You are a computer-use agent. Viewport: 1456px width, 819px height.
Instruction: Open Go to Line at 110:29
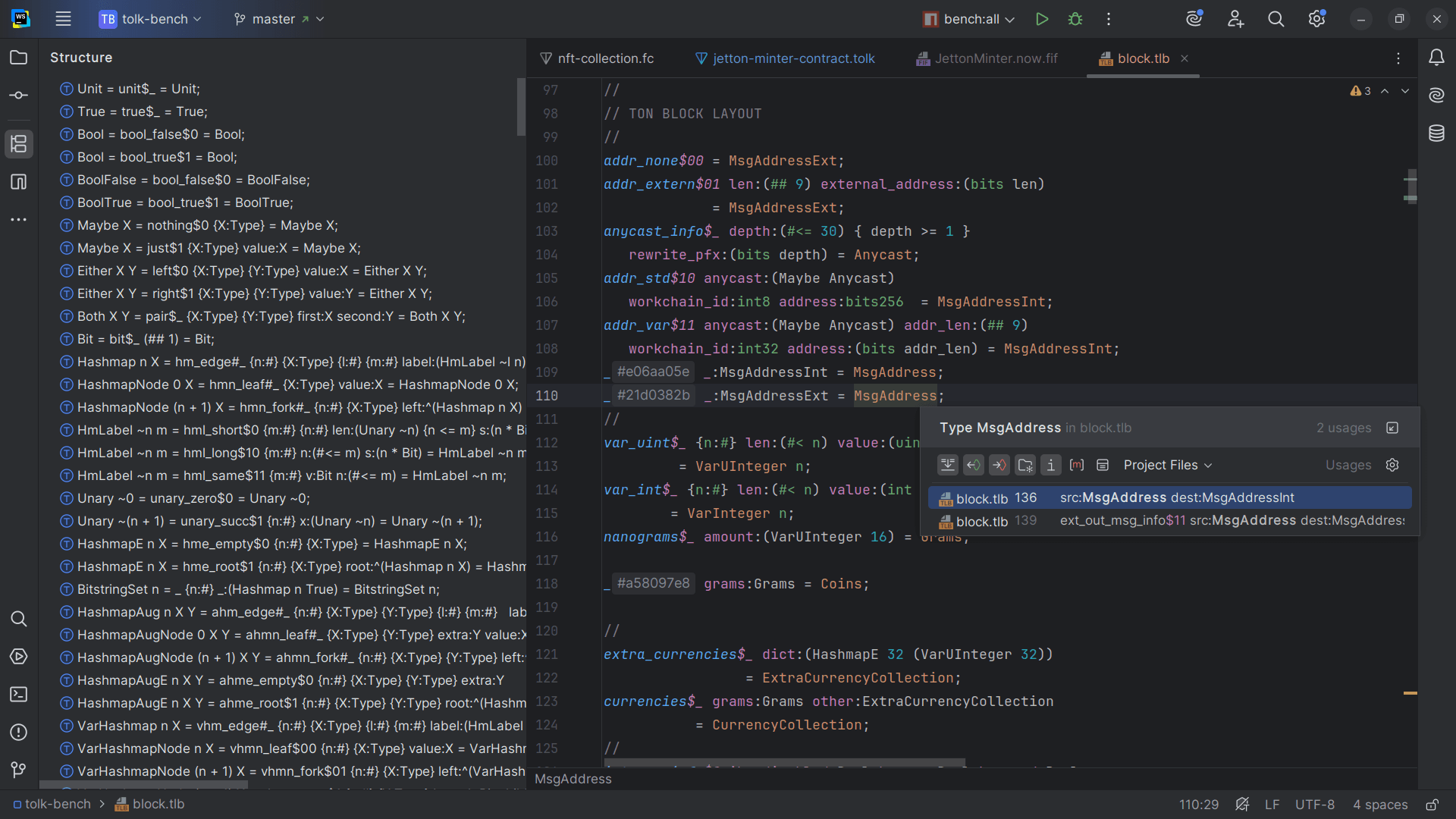coord(1199,805)
